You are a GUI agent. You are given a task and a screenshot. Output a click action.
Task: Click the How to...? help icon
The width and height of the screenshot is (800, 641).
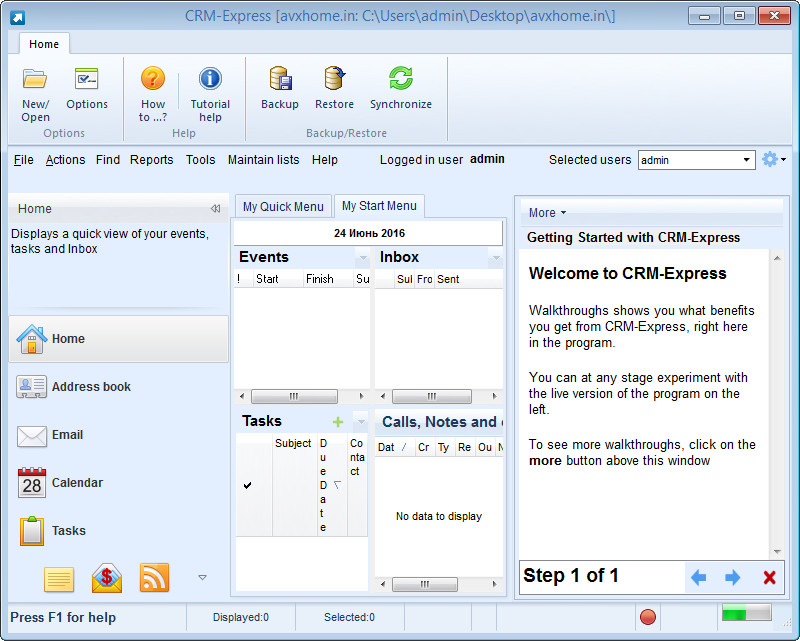click(153, 79)
